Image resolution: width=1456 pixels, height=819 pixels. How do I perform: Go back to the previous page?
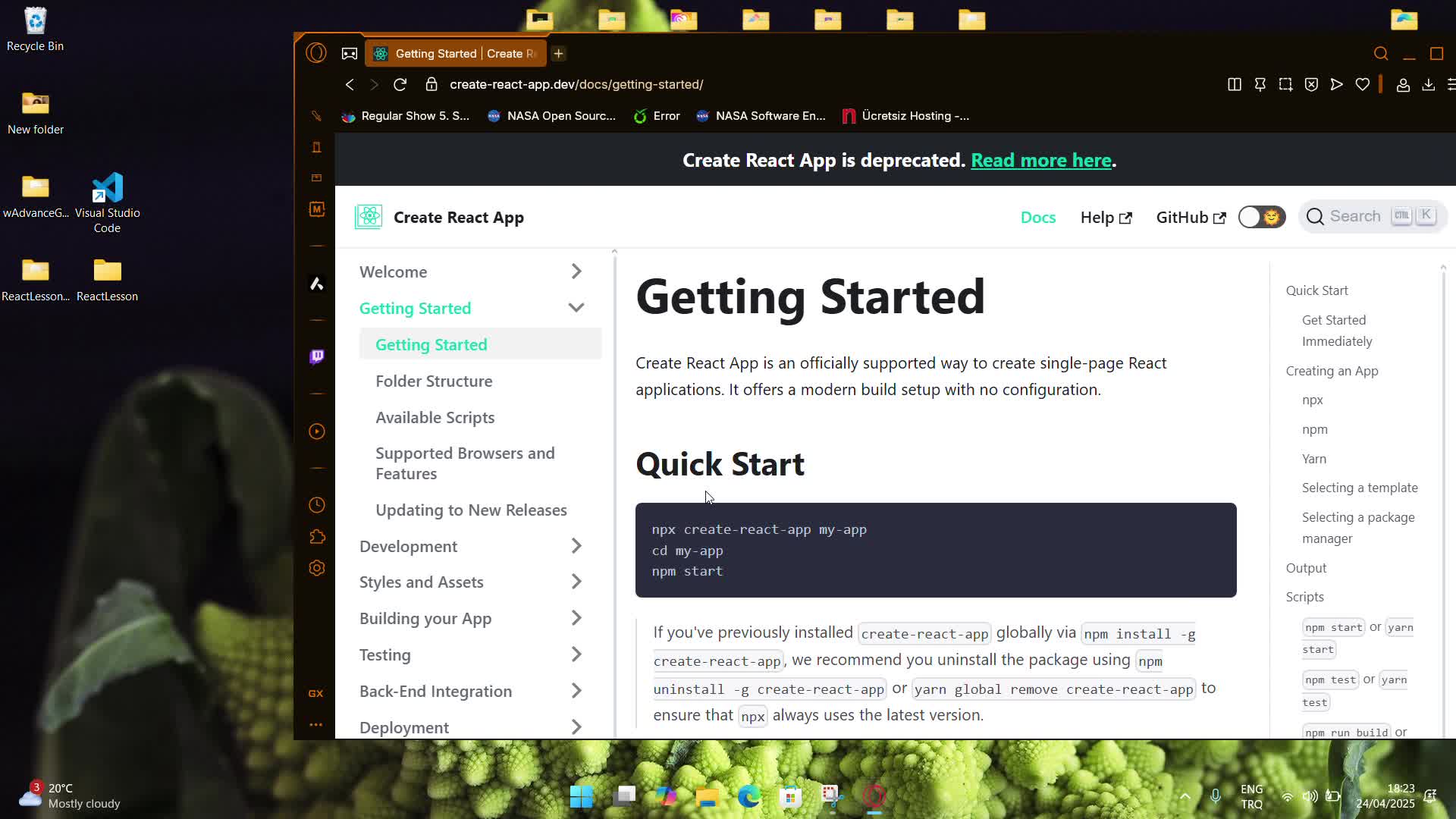pyautogui.click(x=350, y=84)
